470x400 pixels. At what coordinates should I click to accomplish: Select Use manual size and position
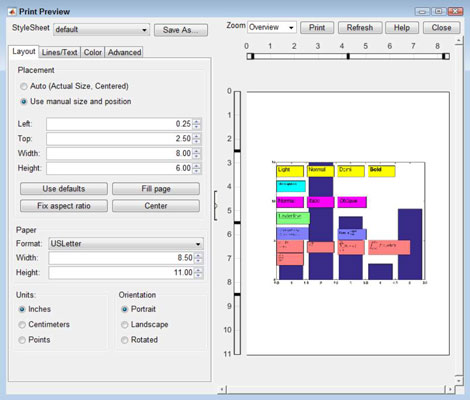coord(76,102)
